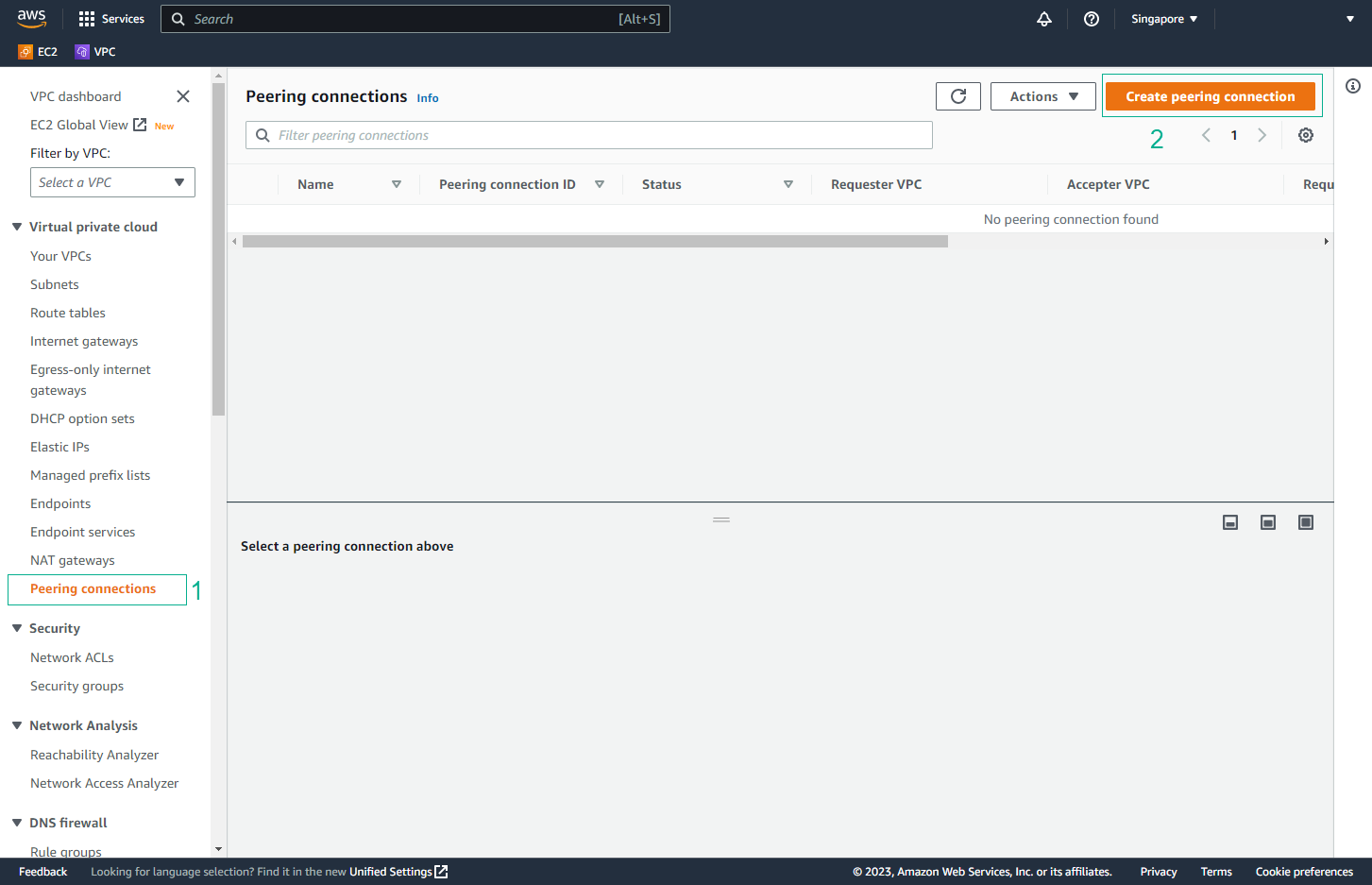Open the Actions dropdown
The width and height of the screenshot is (1372, 885).
tap(1043, 96)
